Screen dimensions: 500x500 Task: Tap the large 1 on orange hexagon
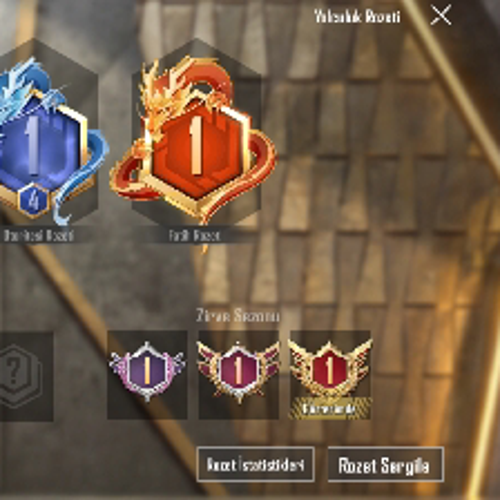pyautogui.click(x=196, y=145)
